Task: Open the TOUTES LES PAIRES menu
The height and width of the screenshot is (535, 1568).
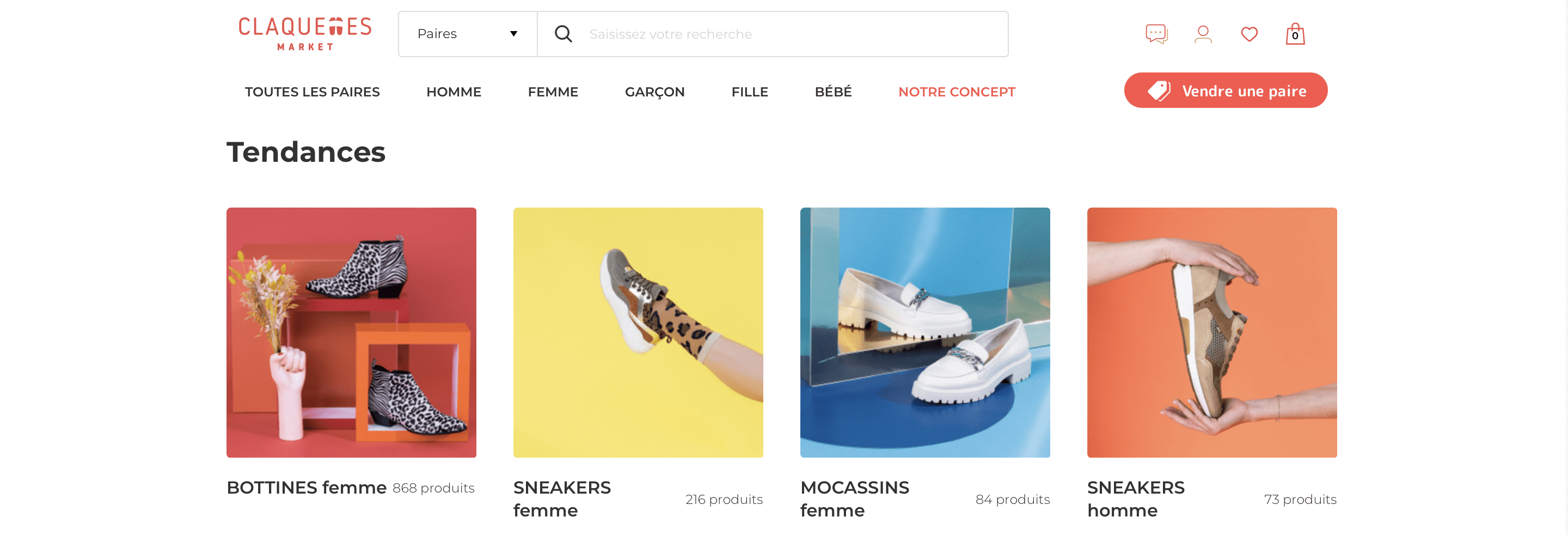Action: tap(313, 92)
